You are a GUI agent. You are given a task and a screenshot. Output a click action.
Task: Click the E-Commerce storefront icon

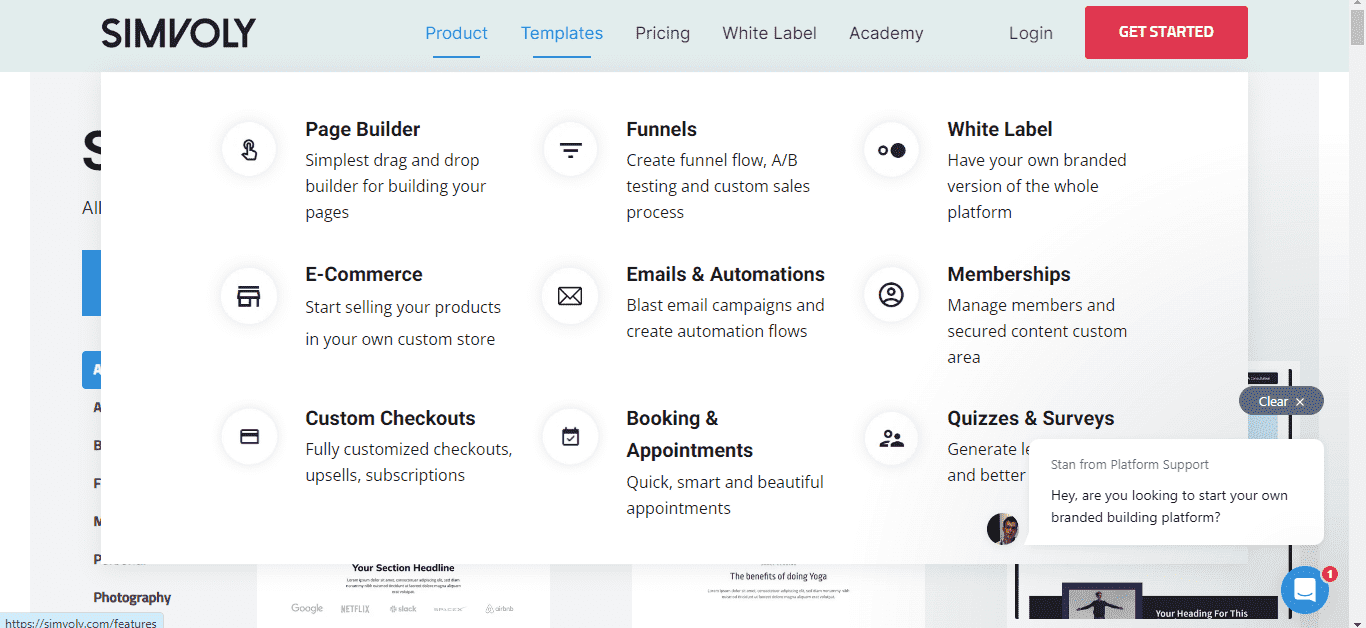click(x=249, y=296)
